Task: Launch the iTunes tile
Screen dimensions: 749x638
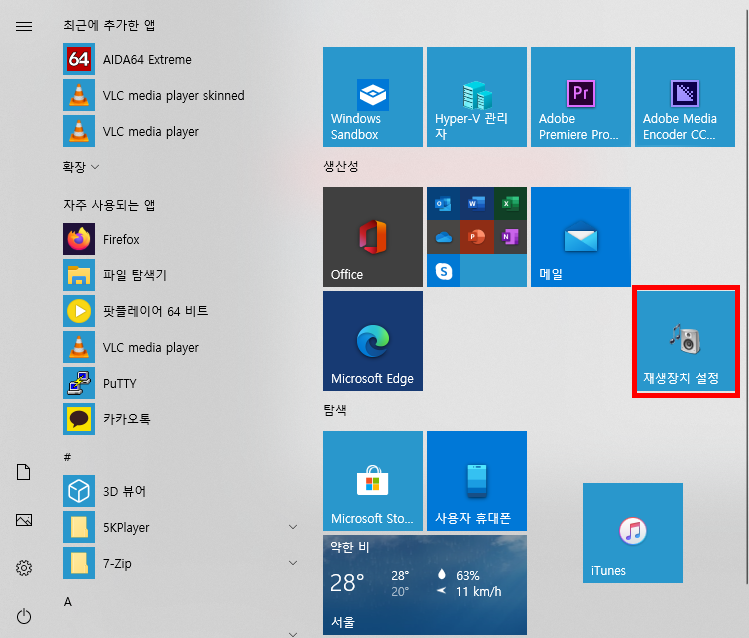Action: pyautogui.click(x=632, y=533)
